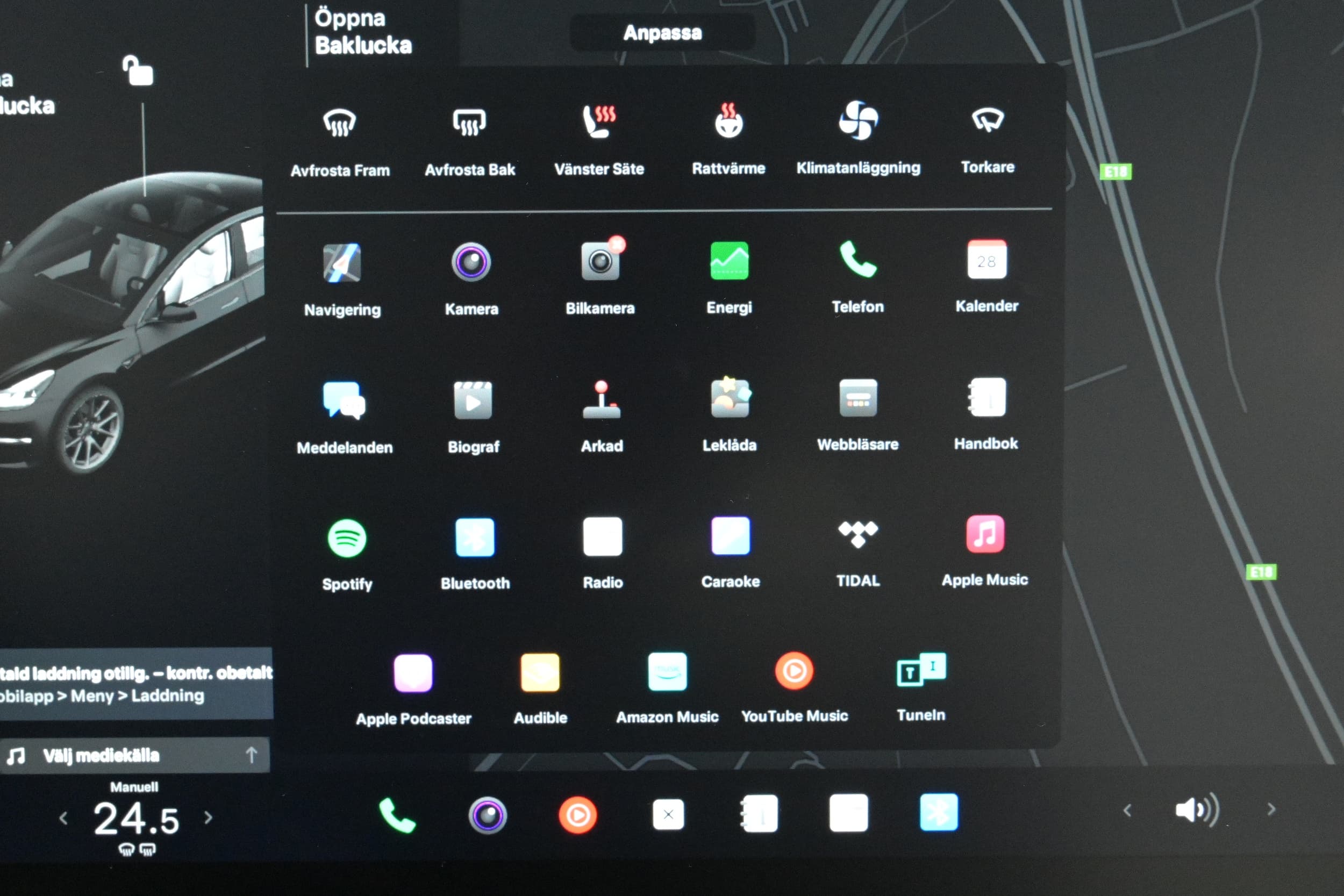Open the Energi app
This screenshot has width=1344, height=896.
pyautogui.click(x=729, y=261)
